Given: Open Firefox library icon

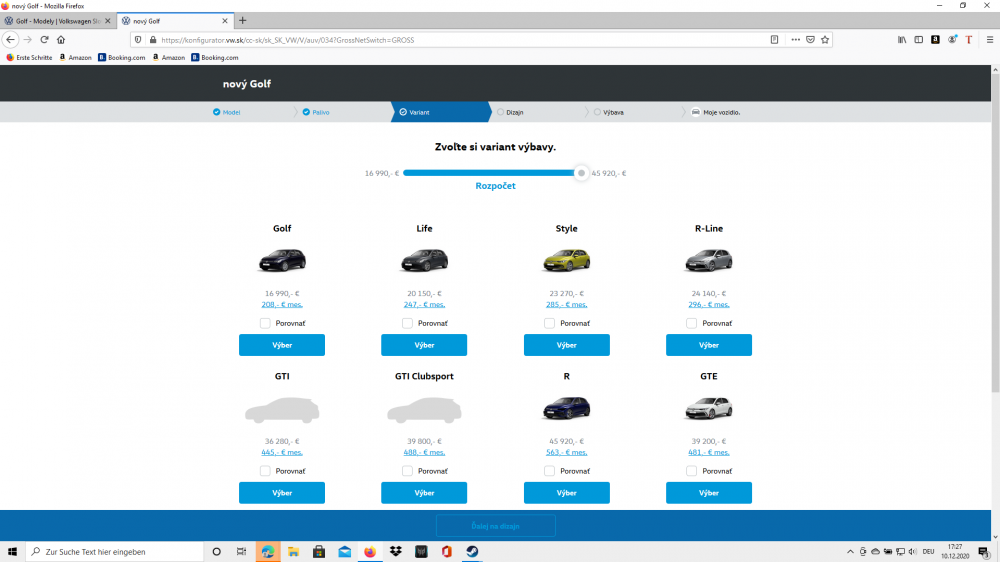Looking at the screenshot, I should (x=902, y=40).
